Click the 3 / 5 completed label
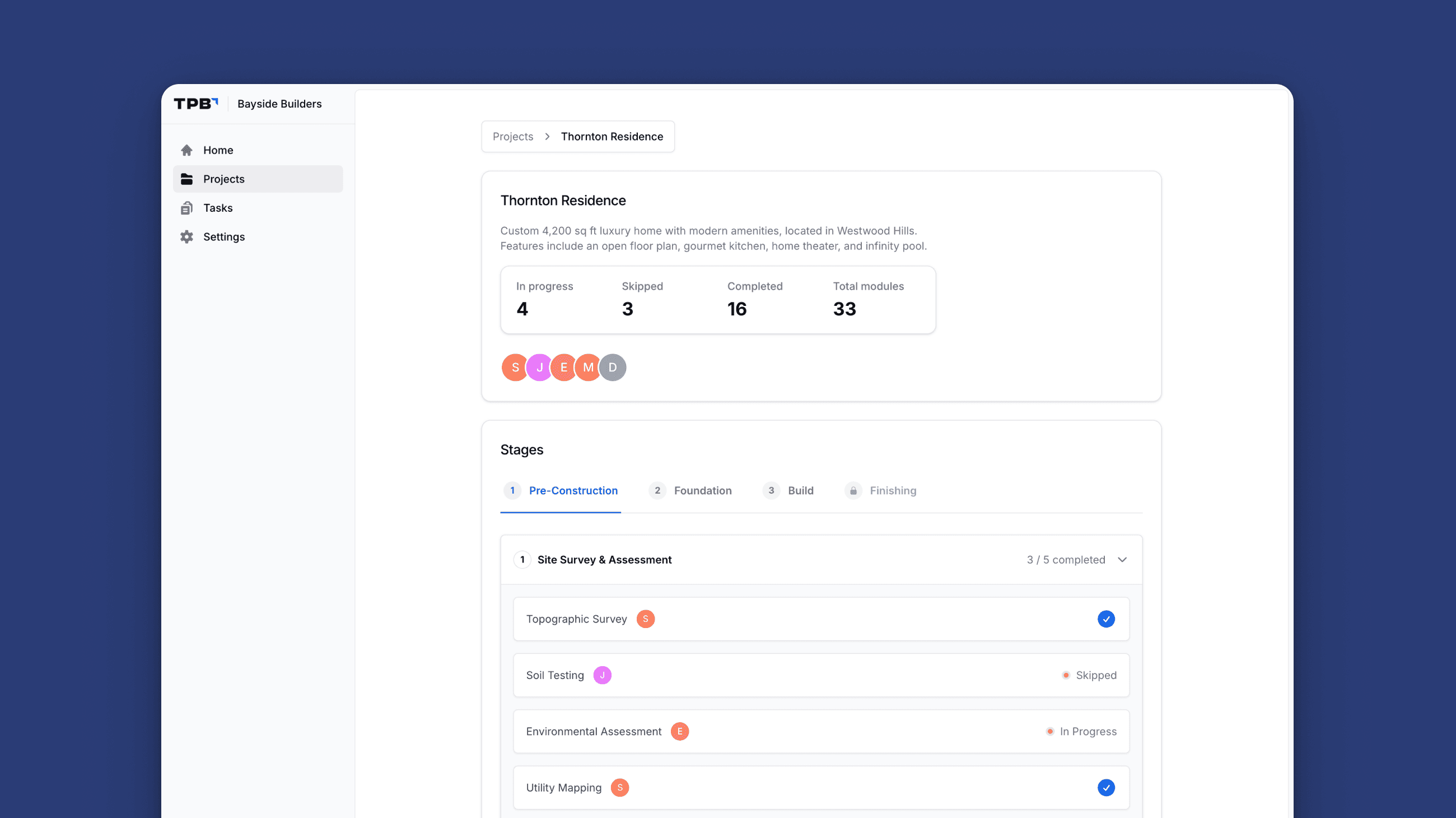This screenshot has width=1456, height=818. [1066, 560]
